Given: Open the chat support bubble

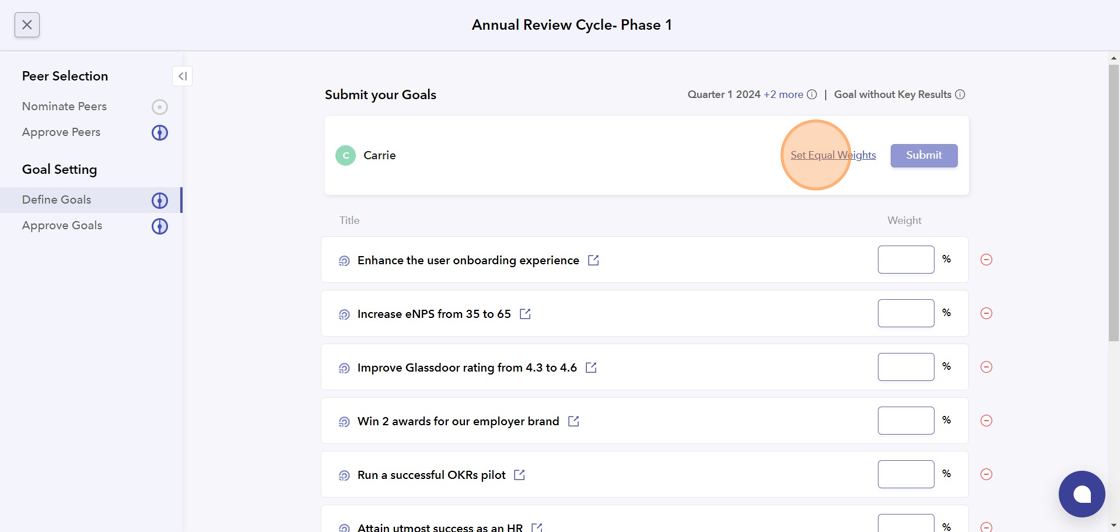Looking at the screenshot, I should pyautogui.click(x=1081, y=494).
